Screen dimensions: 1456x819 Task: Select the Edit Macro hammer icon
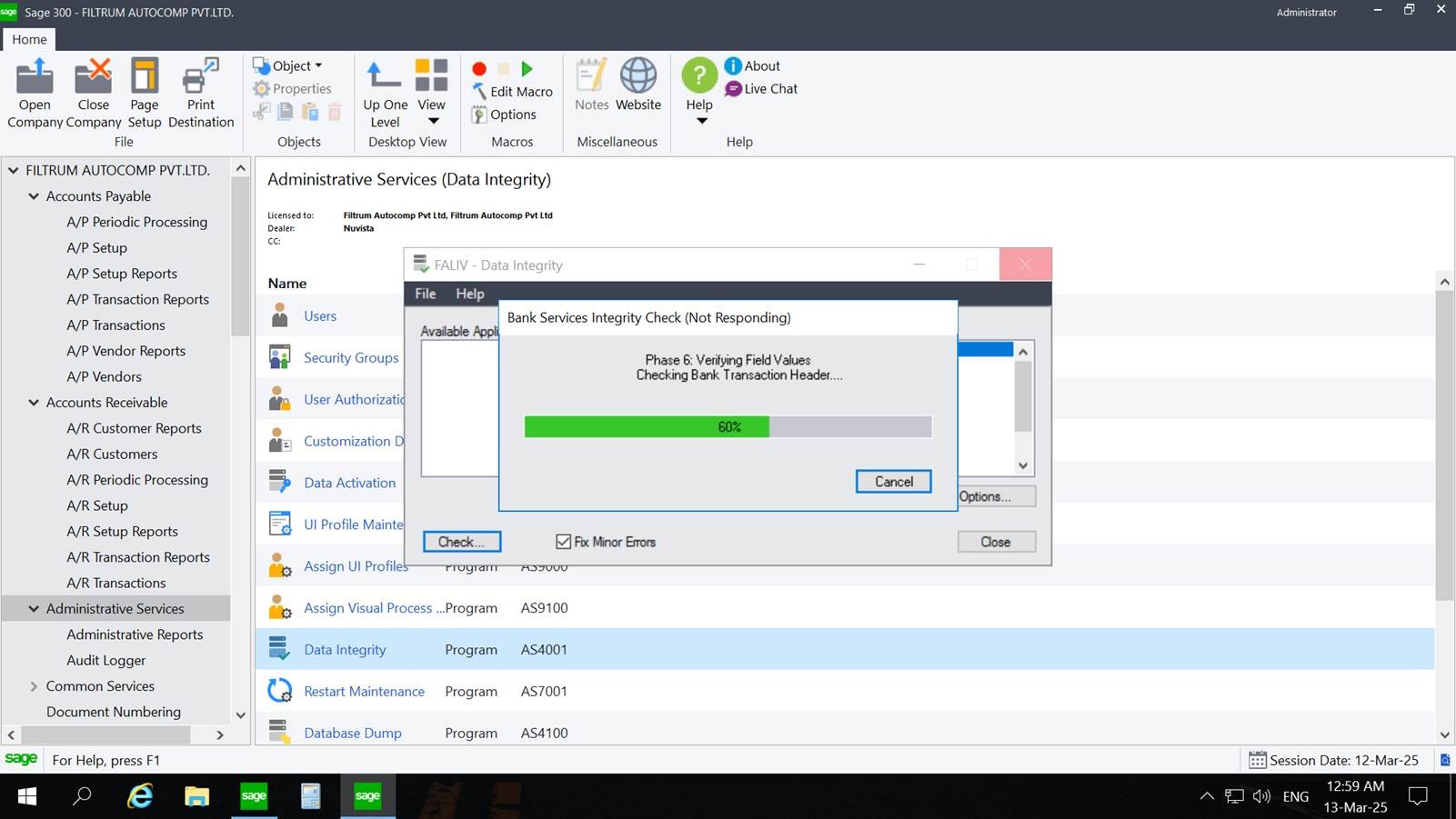[478, 91]
